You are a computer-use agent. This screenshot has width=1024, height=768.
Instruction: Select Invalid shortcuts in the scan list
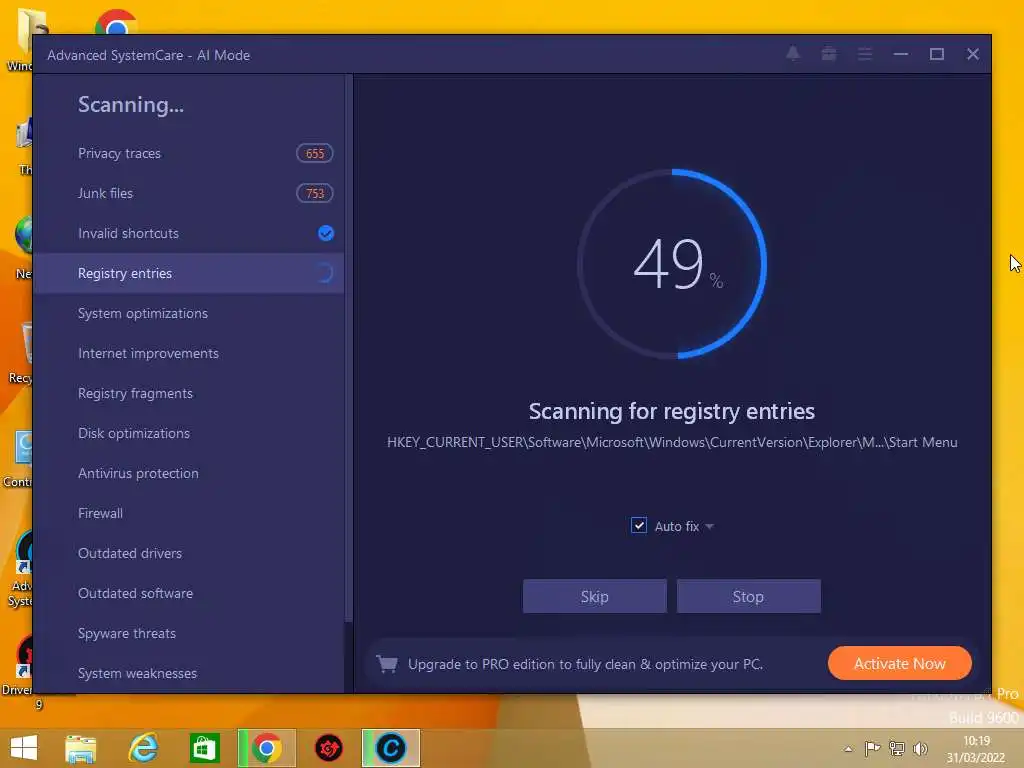click(189, 233)
